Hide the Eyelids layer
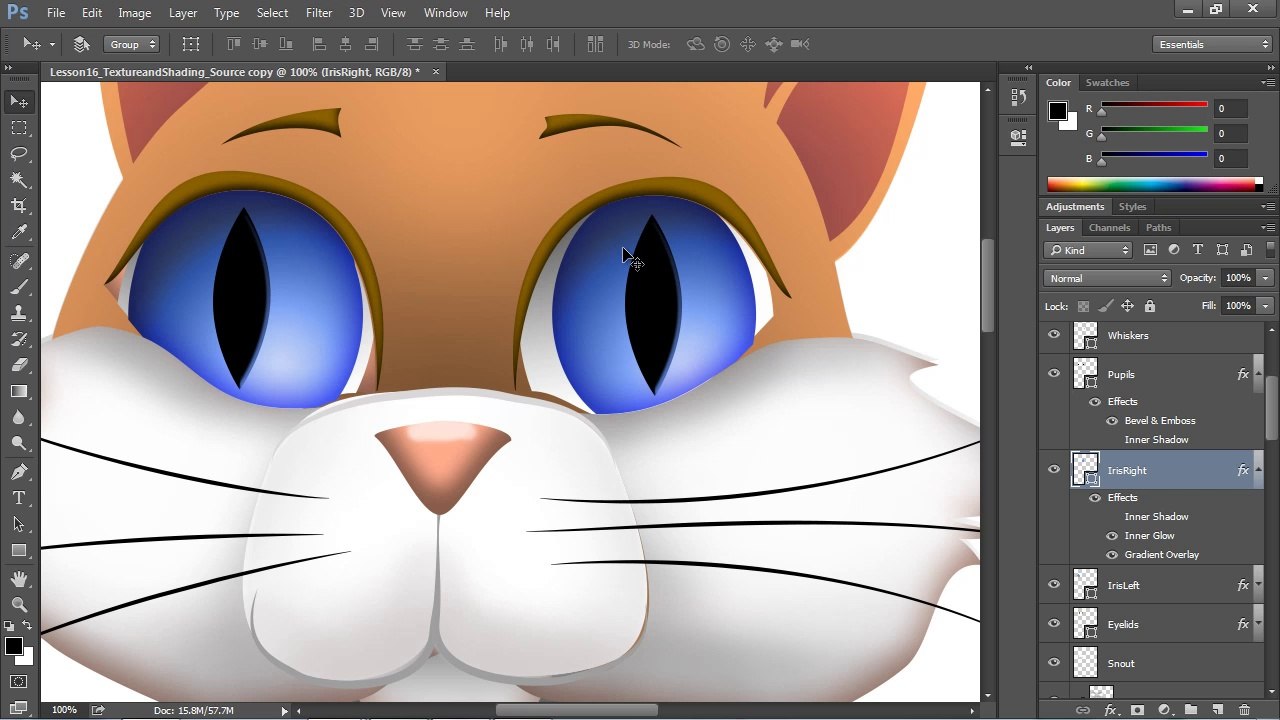 coord(1054,624)
